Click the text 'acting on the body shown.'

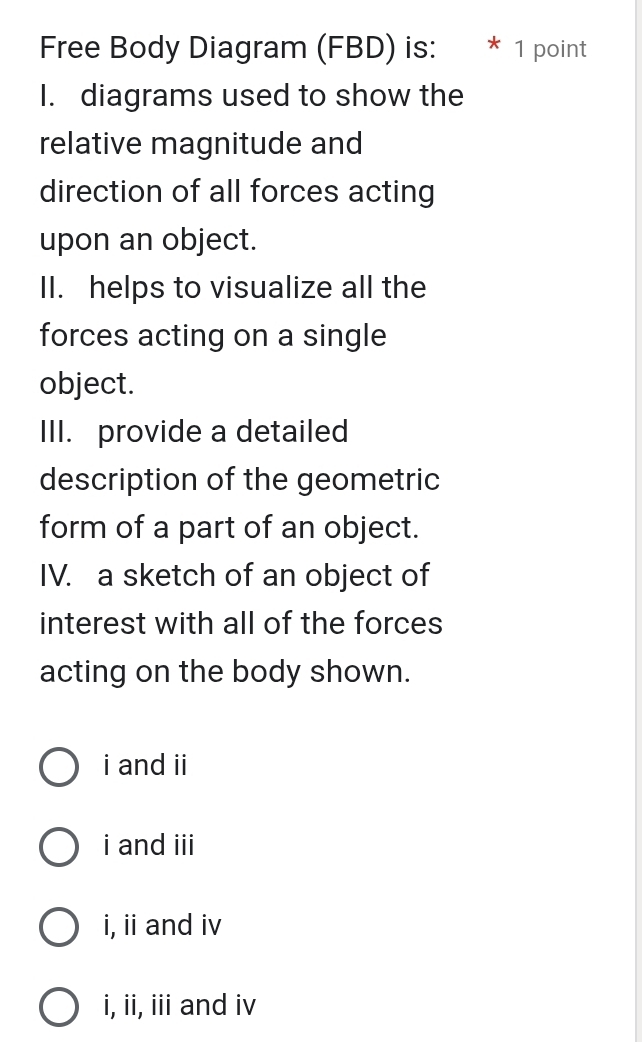coord(225,672)
